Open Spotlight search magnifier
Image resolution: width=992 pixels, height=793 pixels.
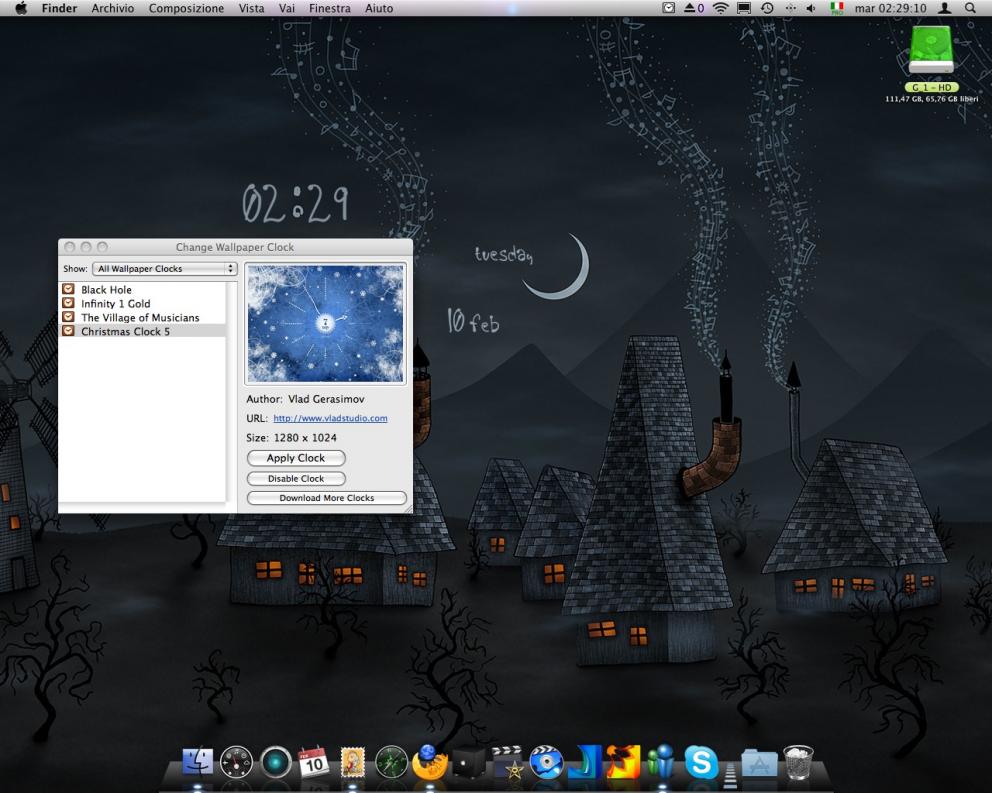tap(970, 8)
